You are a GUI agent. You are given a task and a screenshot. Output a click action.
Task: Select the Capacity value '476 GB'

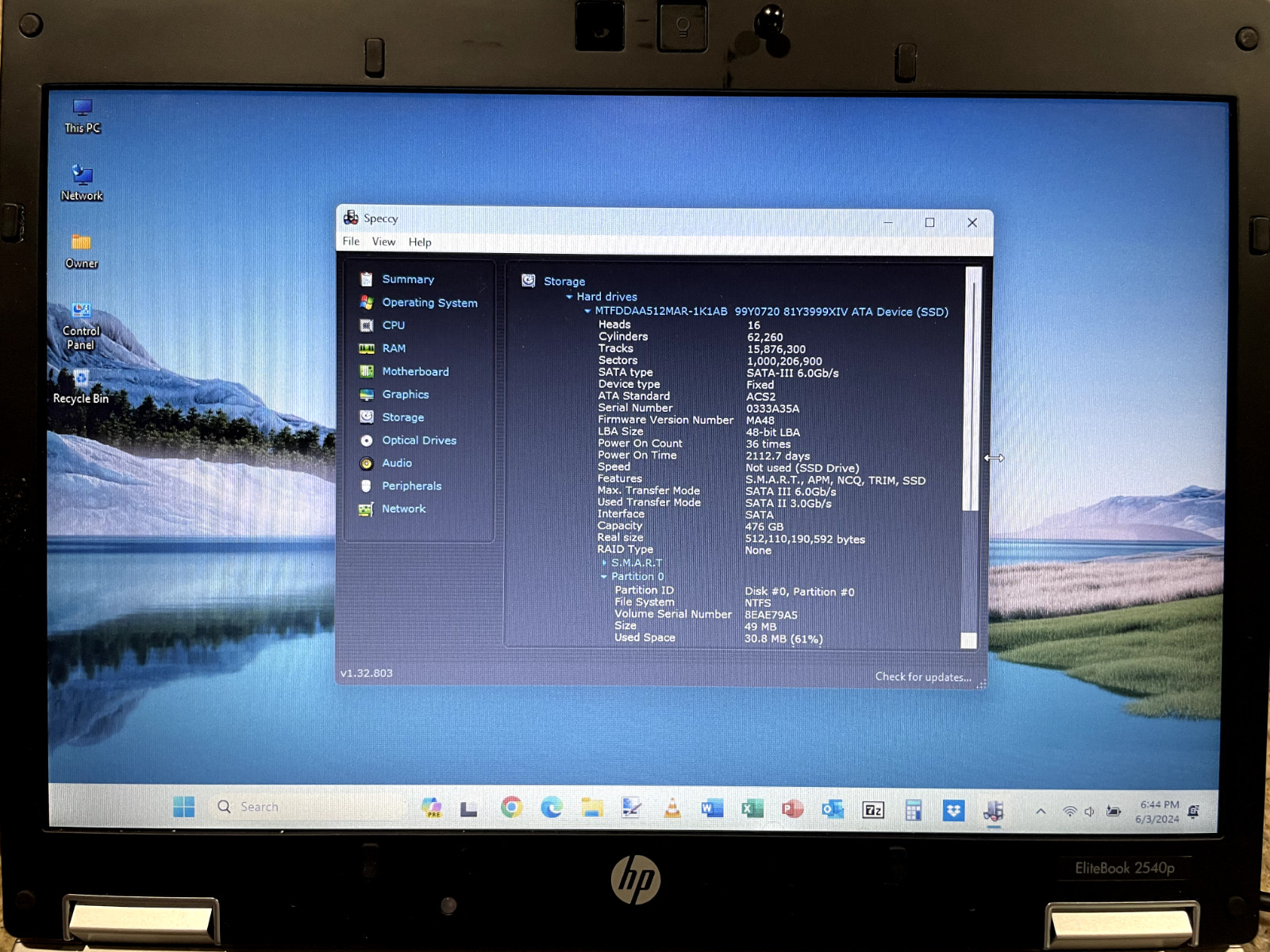[764, 527]
